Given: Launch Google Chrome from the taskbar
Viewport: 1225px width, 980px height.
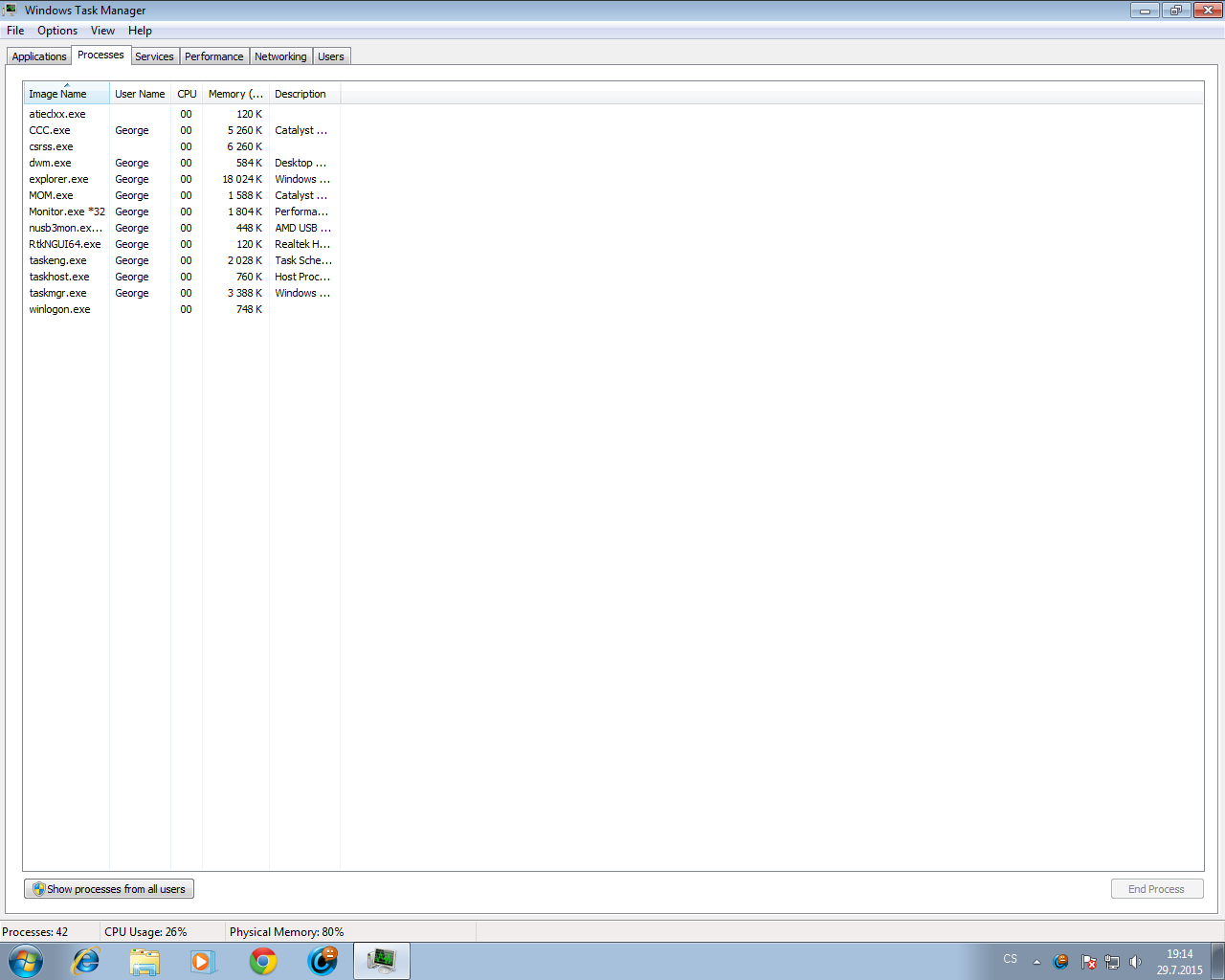Looking at the screenshot, I should coord(263,962).
